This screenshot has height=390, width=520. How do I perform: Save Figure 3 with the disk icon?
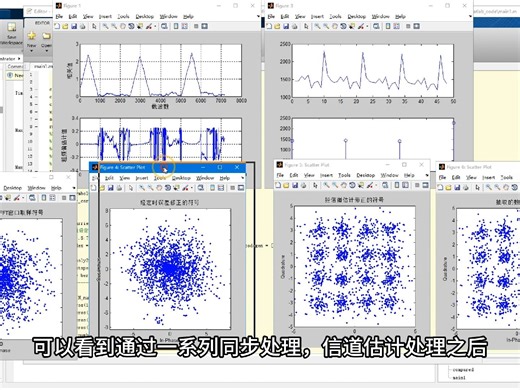pos(286,26)
